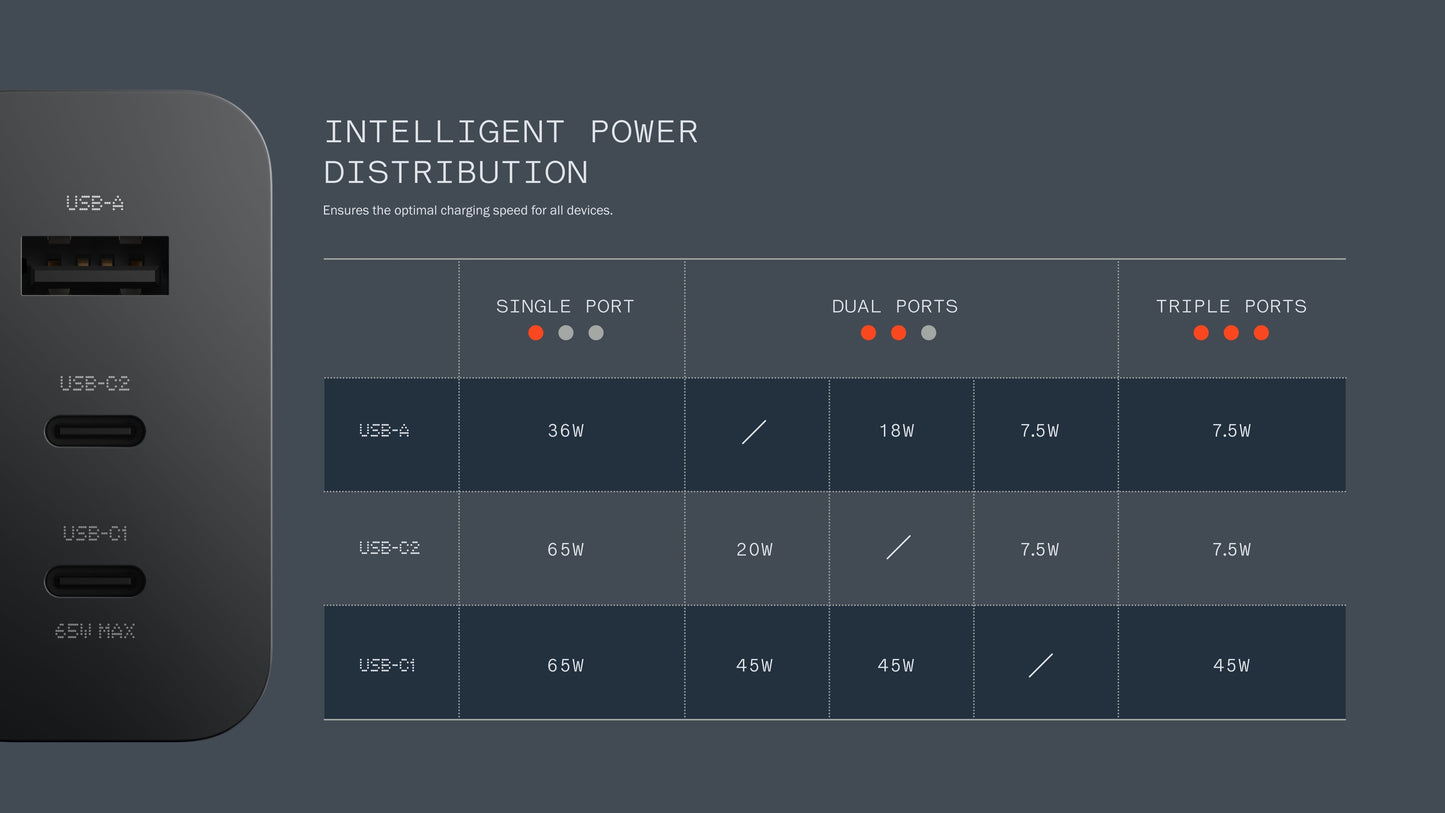Click the middle red dot under Triple Ports

tap(1231, 333)
